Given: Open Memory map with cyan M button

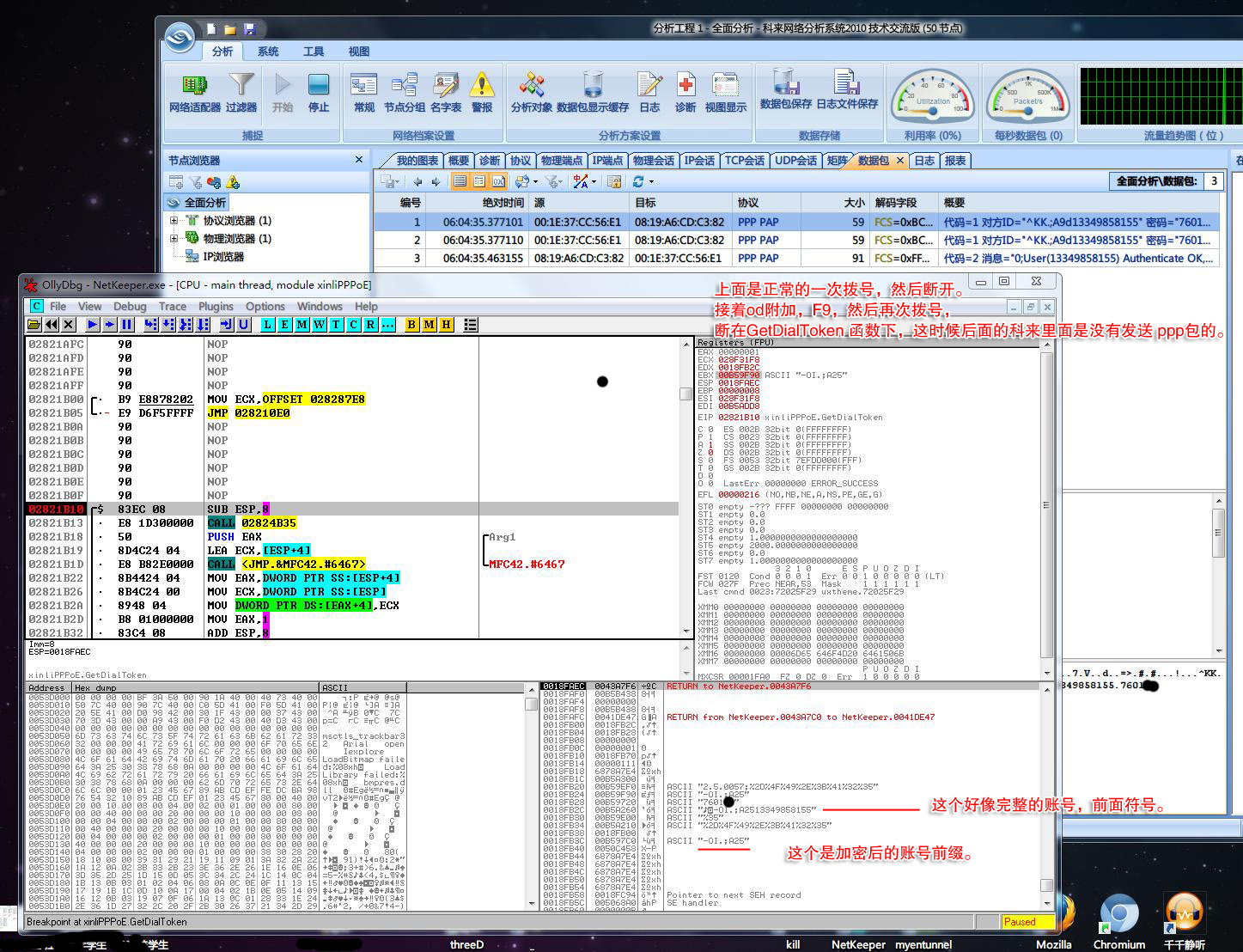Looking at the screenshot, I should (x=302, y=325).
